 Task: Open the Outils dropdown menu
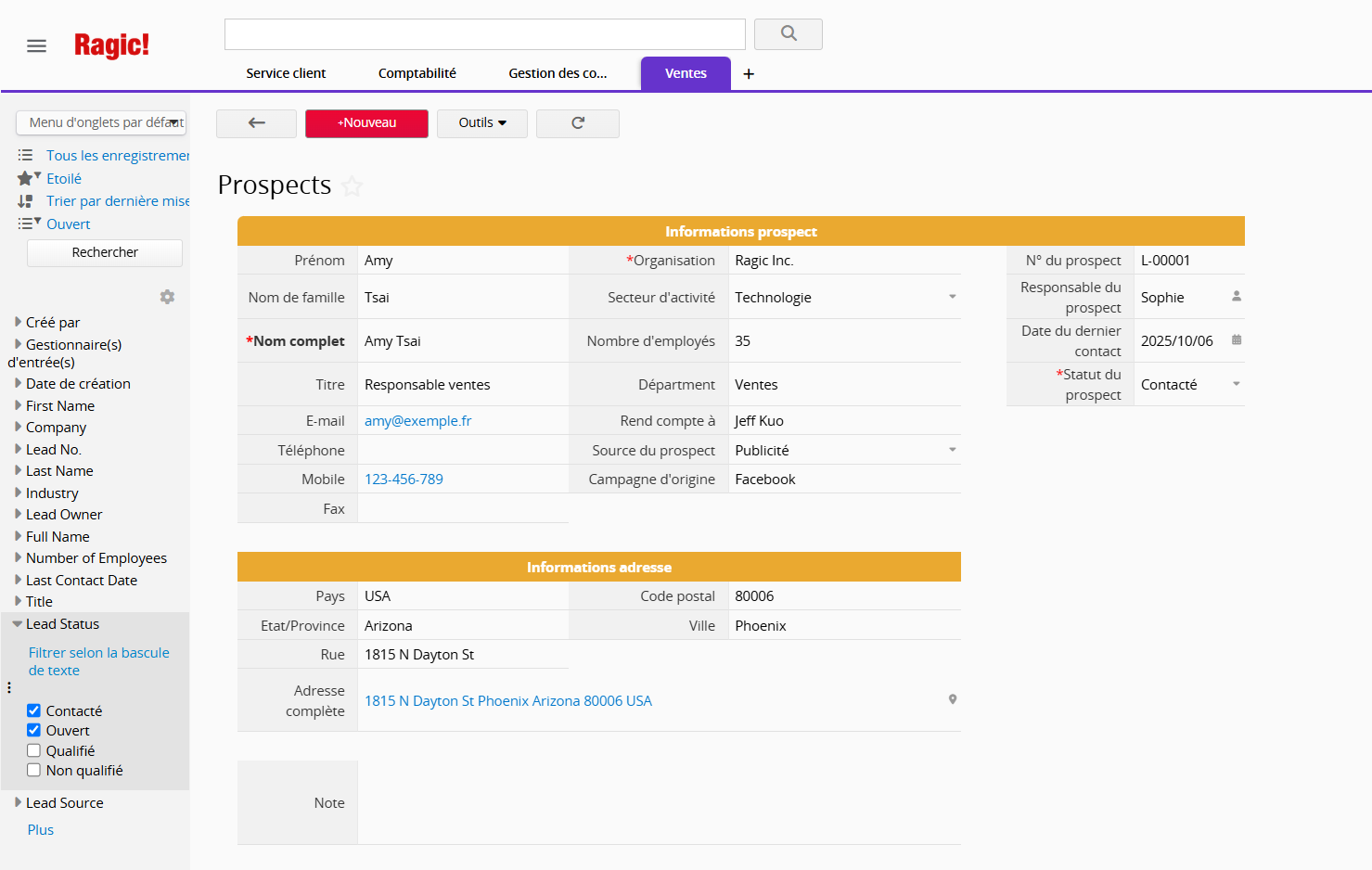(x=482, y=123)
